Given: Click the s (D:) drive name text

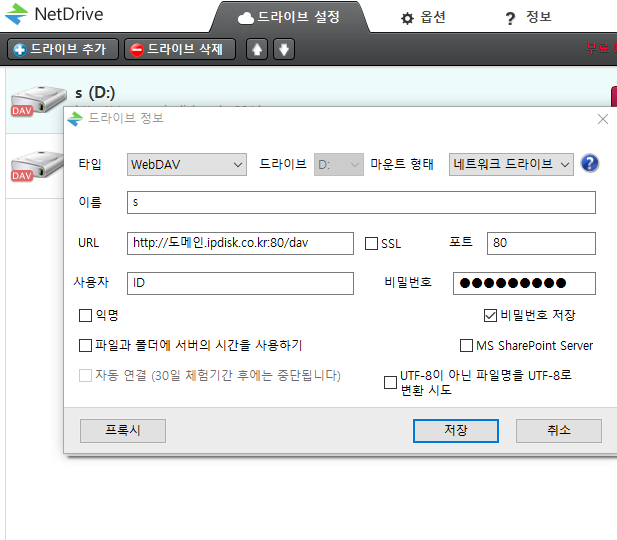Looking at the screenshot, I should pyautogui.click(x=95, y=93).
